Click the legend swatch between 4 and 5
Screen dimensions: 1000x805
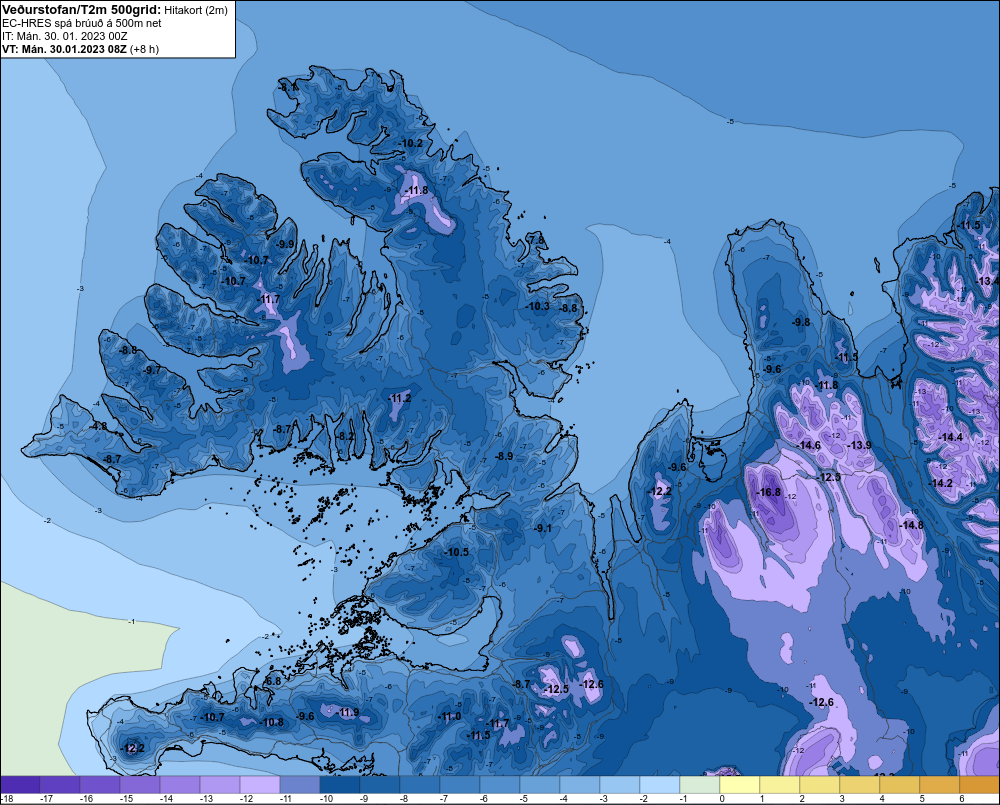[x=900, y=785]
